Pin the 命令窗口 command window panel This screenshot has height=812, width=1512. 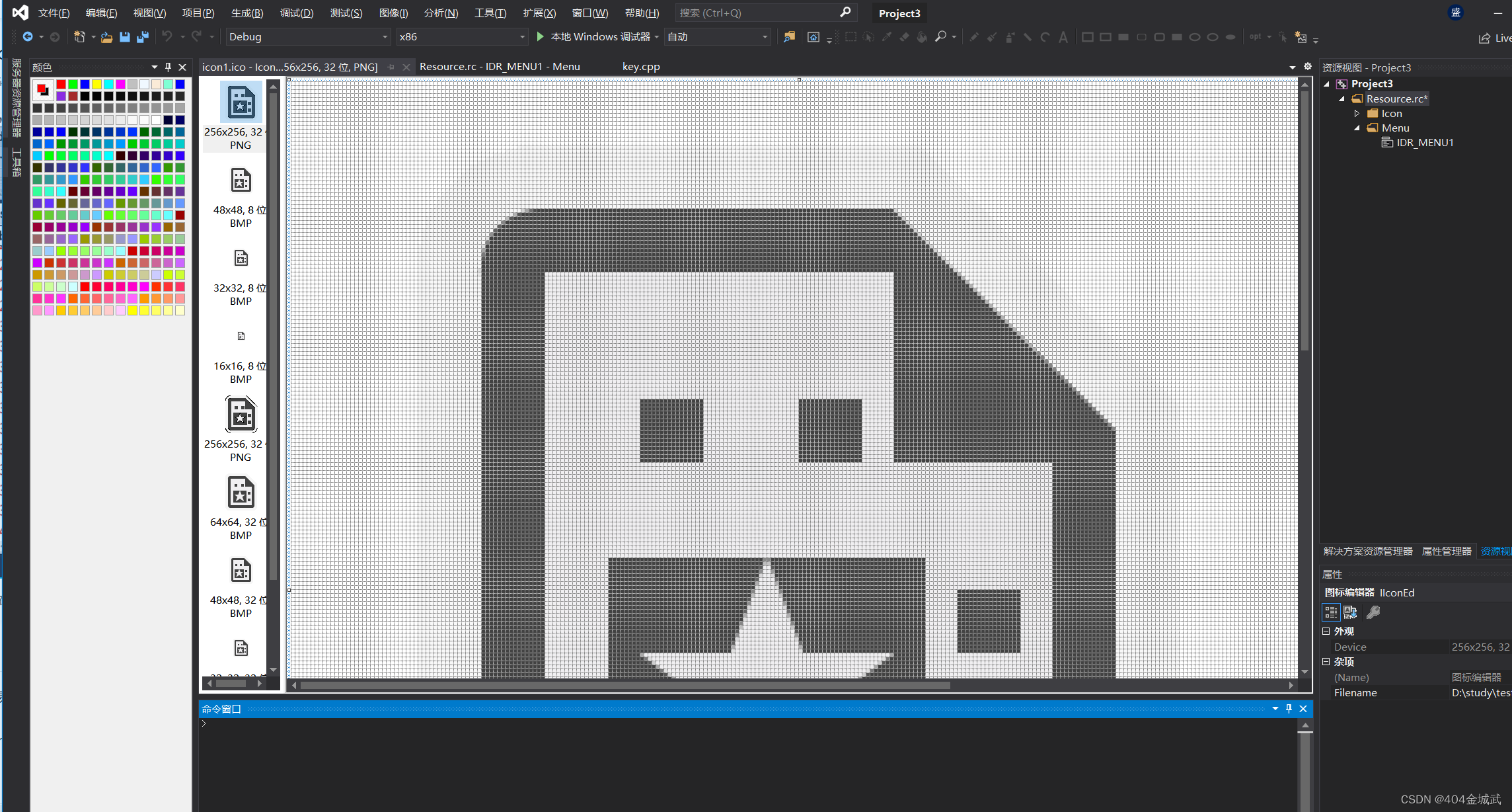[1289, 709]
